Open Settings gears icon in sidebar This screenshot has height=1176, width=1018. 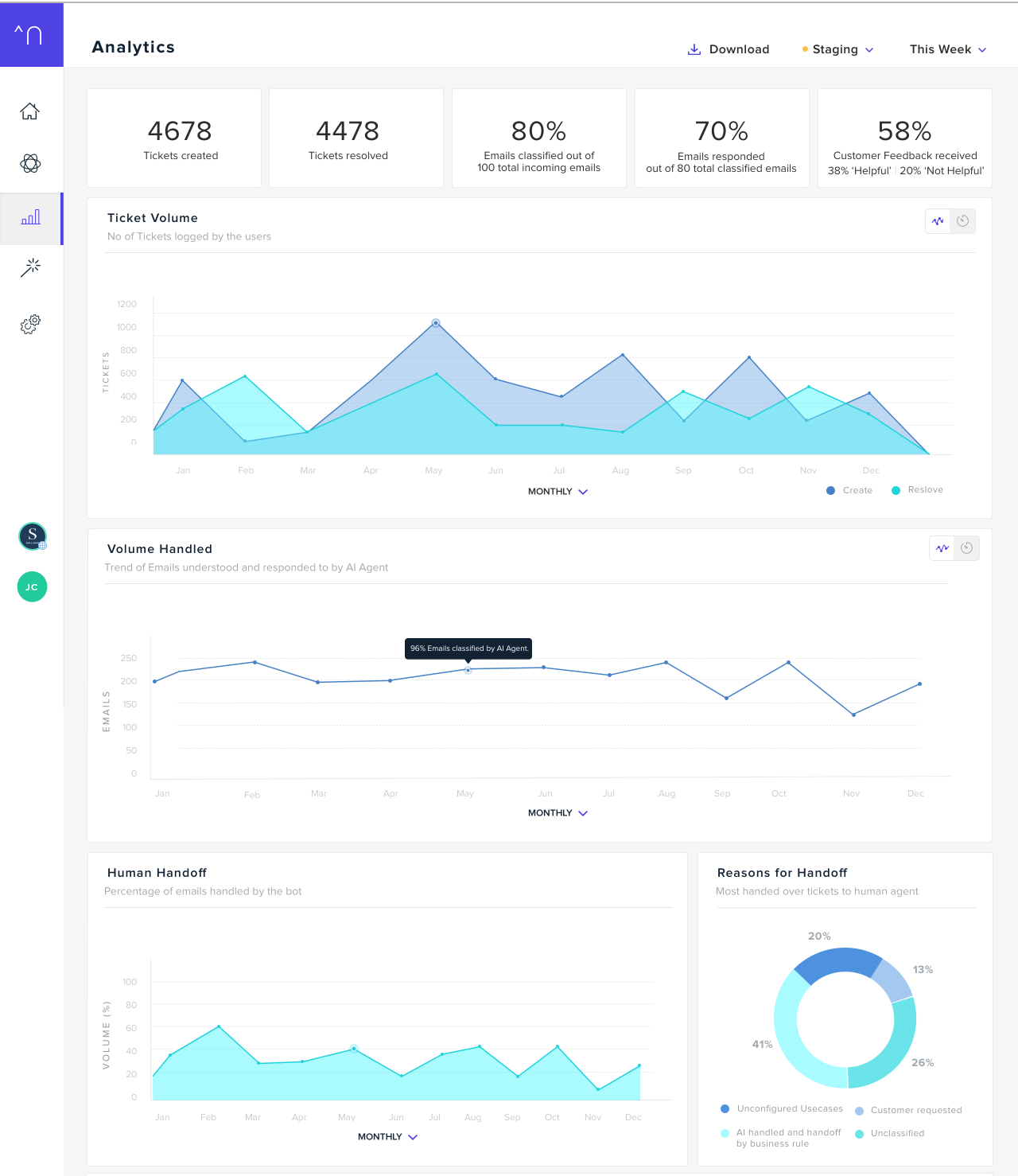[30, 324]
